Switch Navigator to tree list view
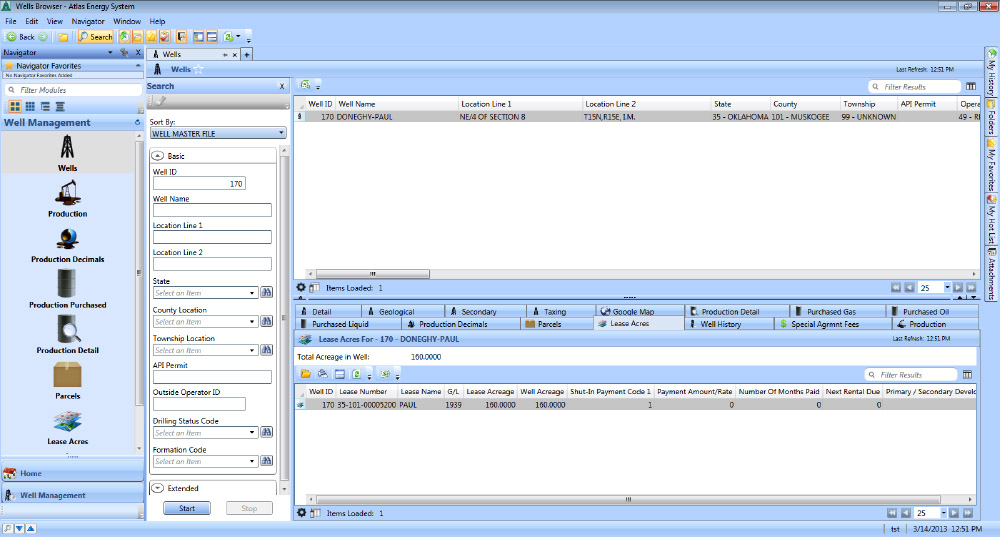Screen dimensions: 1000x537 coord(45,107)
